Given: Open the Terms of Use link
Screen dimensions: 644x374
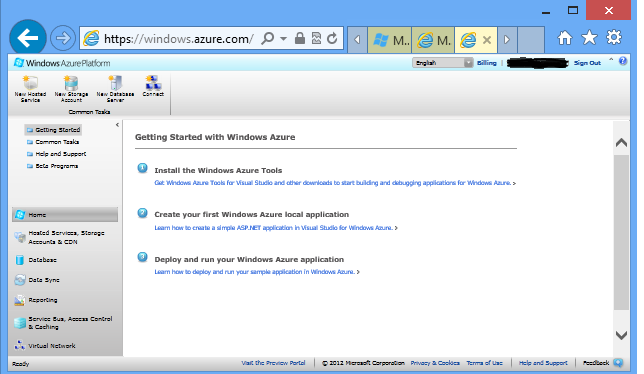Looking at the screenshot, I should [x=485, y=363].
